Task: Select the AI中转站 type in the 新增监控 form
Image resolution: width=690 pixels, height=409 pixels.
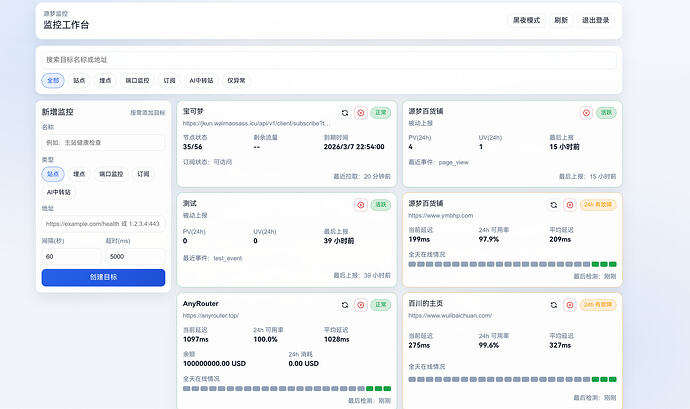Action: click(x=59, y=192)
